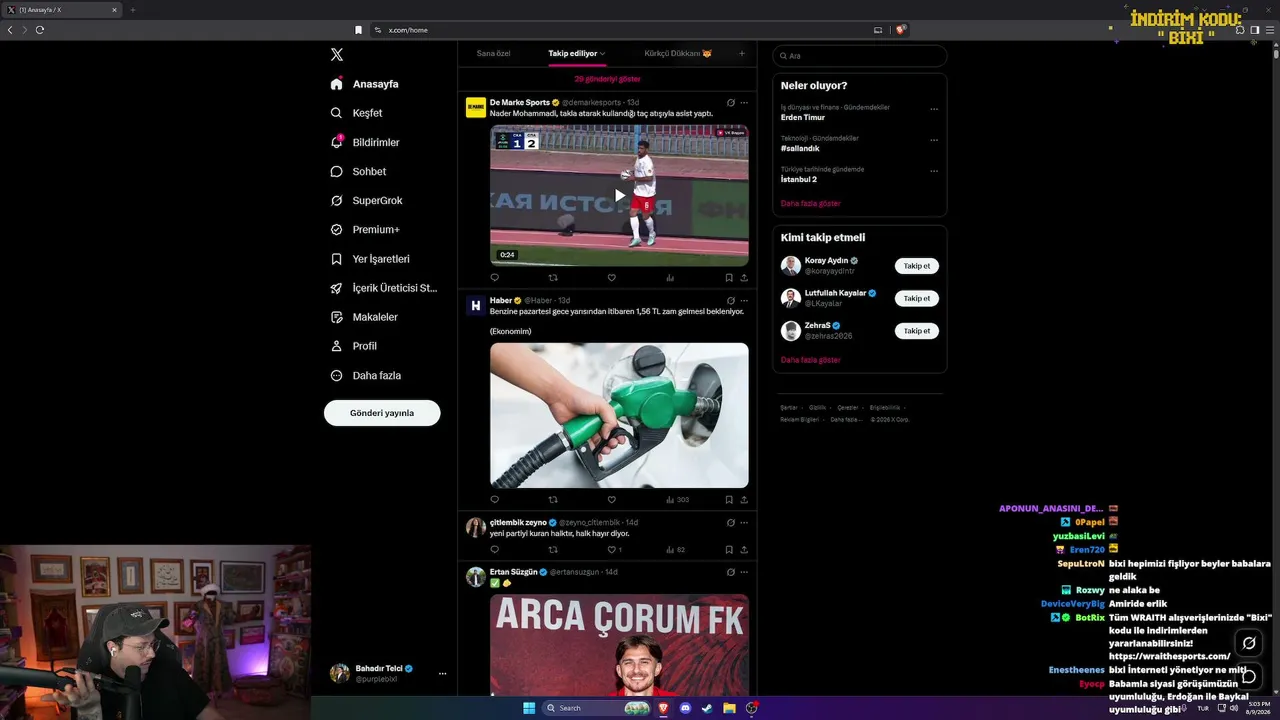Share the De Marke Sports post
1280x720 pixels.
point(744,278)
